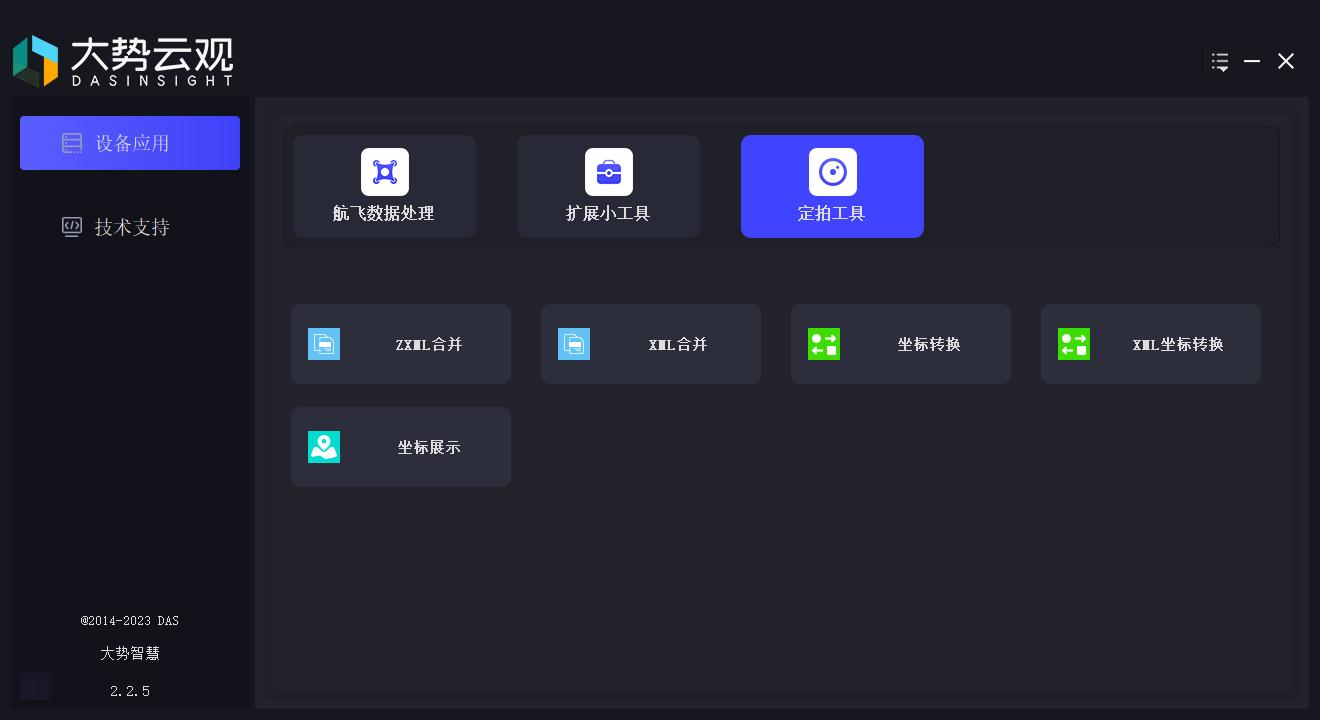Click the 坐标展示 map pin icon
Screen dimensions: 1320x720
pyautogui.click(x=324, y=447)
